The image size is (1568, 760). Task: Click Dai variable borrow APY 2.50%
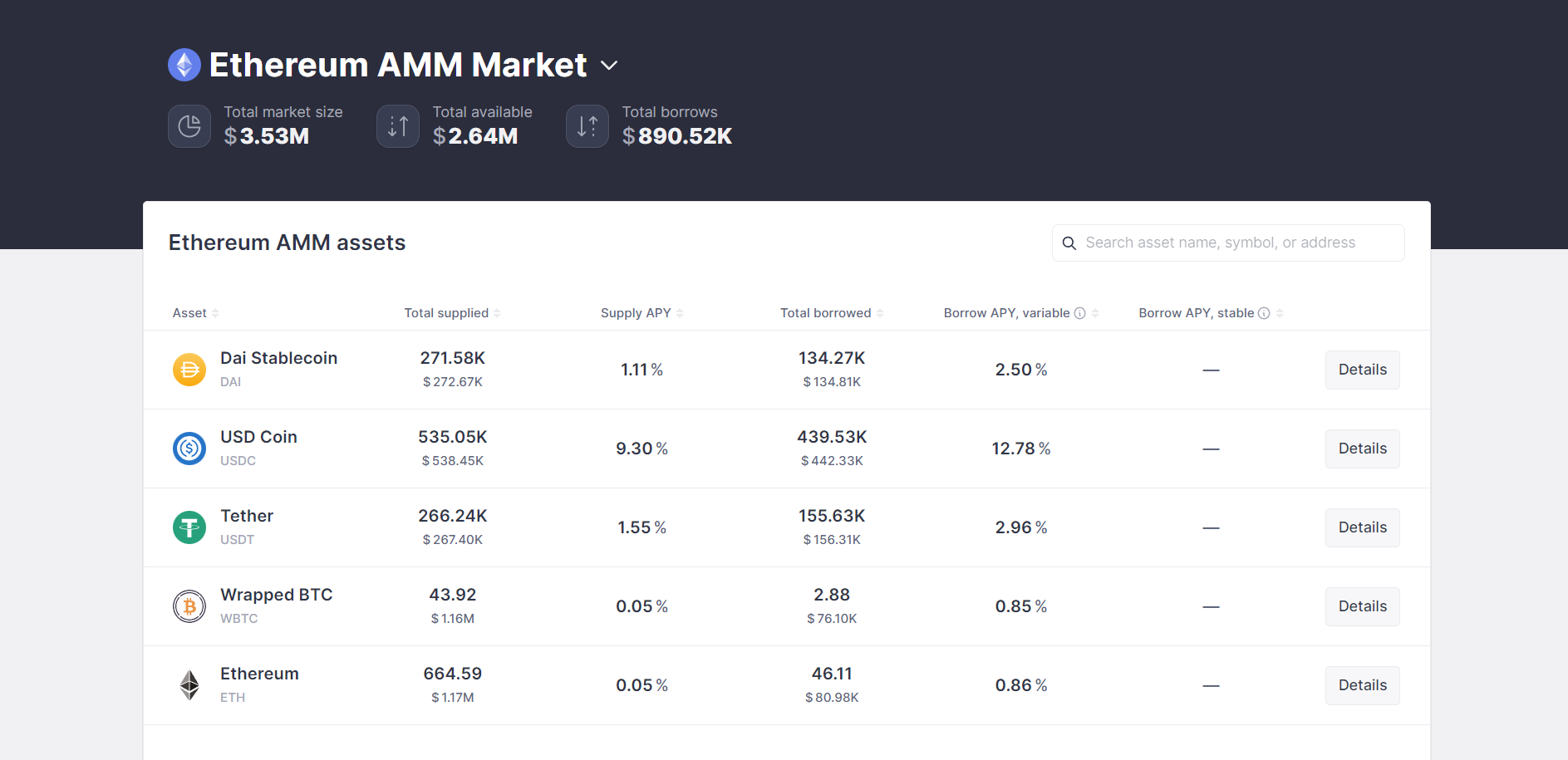(x=1021, y=370)
